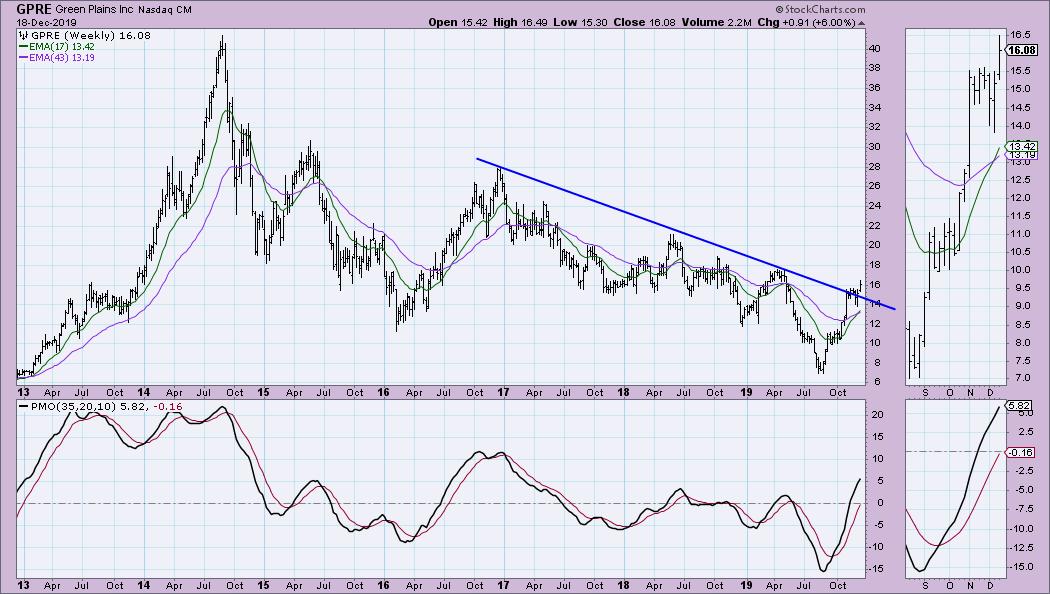Click year label 18 below the PMO panel
Screen dimensions: 1050x594
click(x=623, y=585)
